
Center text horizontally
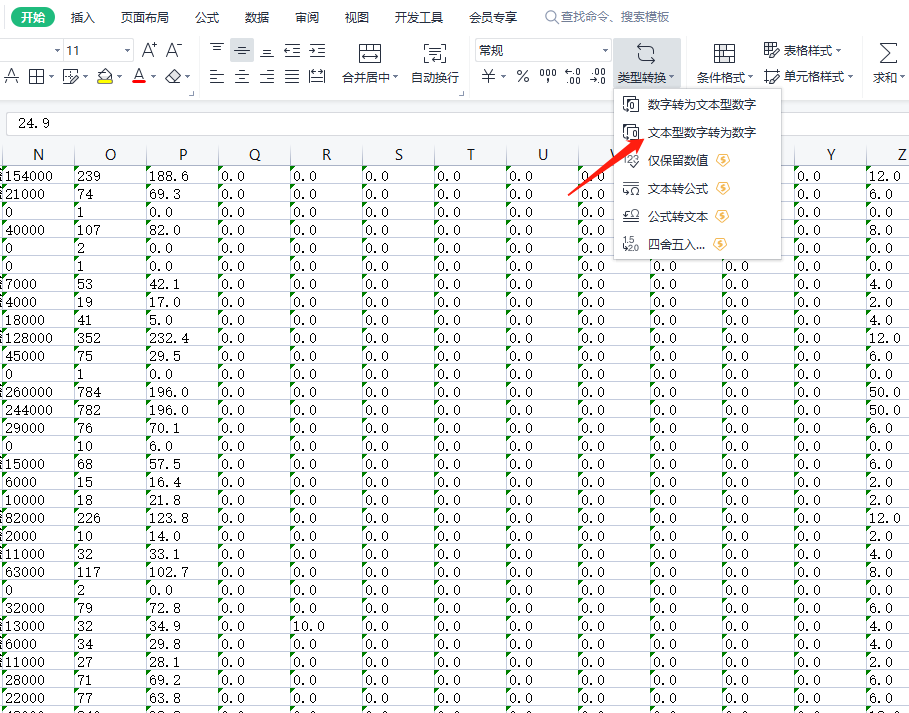[242, 76]
